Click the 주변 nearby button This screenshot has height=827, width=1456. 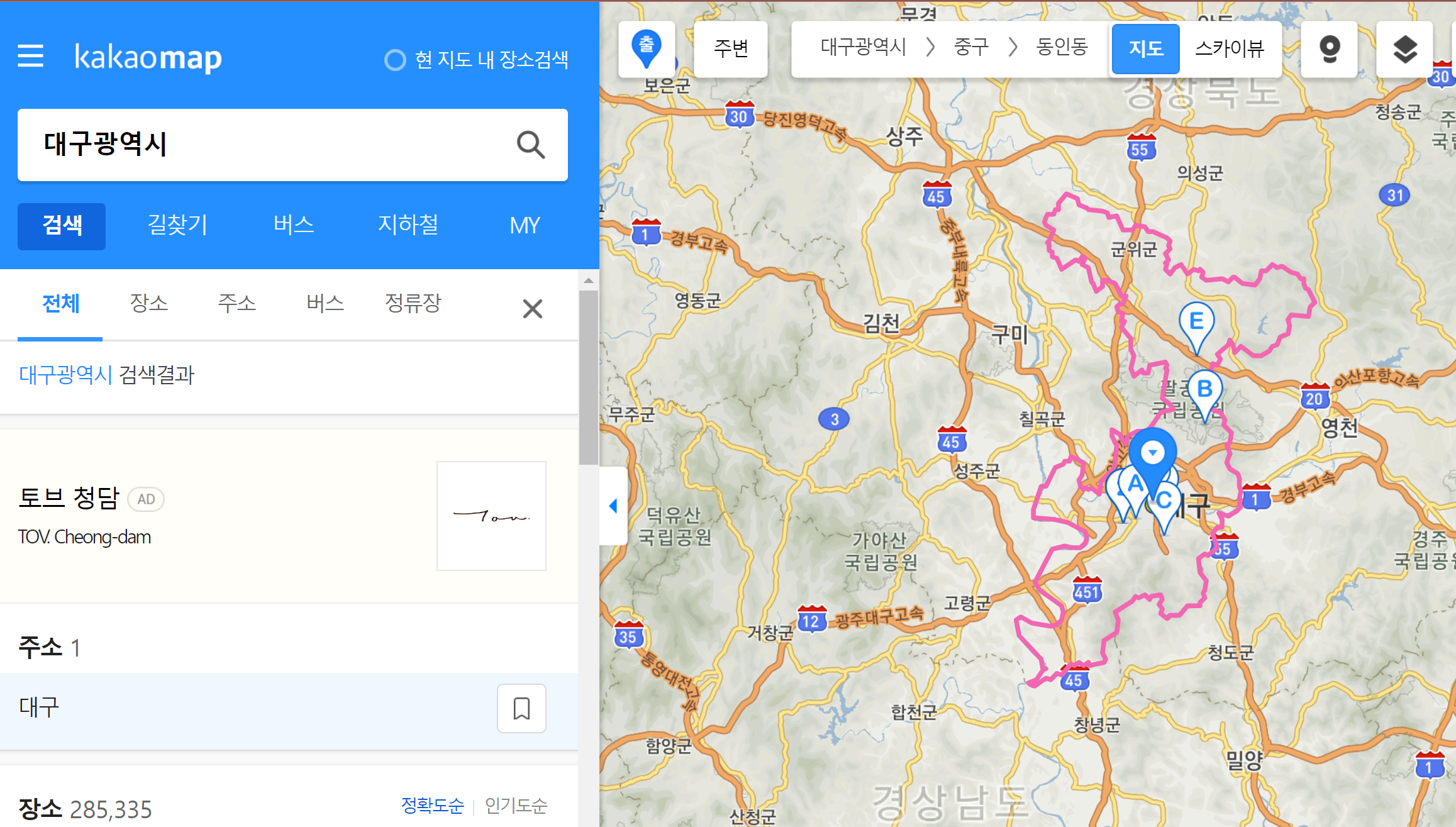731,49
